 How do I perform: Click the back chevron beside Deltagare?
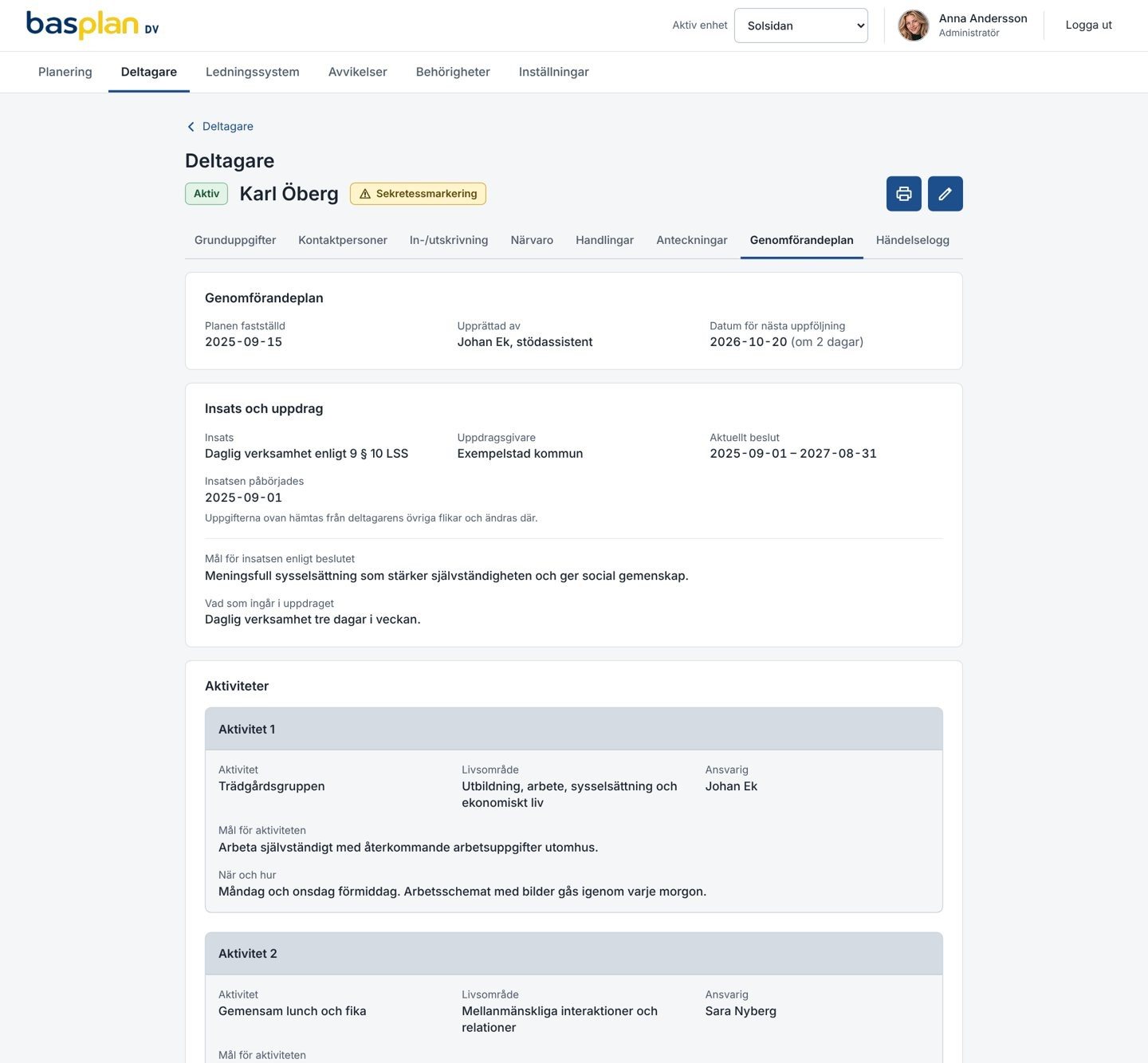pyautogui.click(x=191, y=127)
